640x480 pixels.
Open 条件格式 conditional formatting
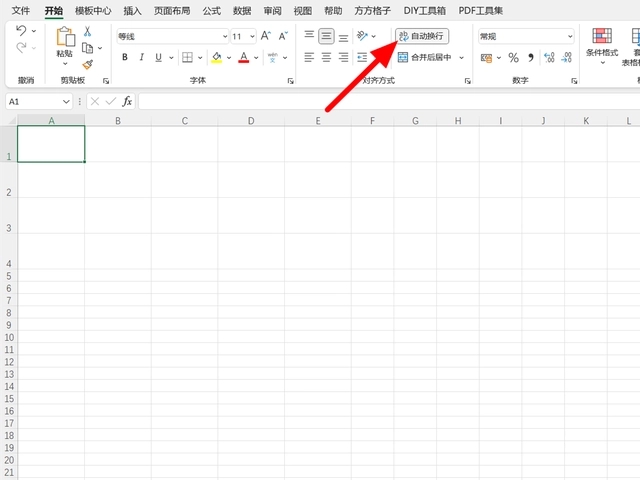coord(602,47)
